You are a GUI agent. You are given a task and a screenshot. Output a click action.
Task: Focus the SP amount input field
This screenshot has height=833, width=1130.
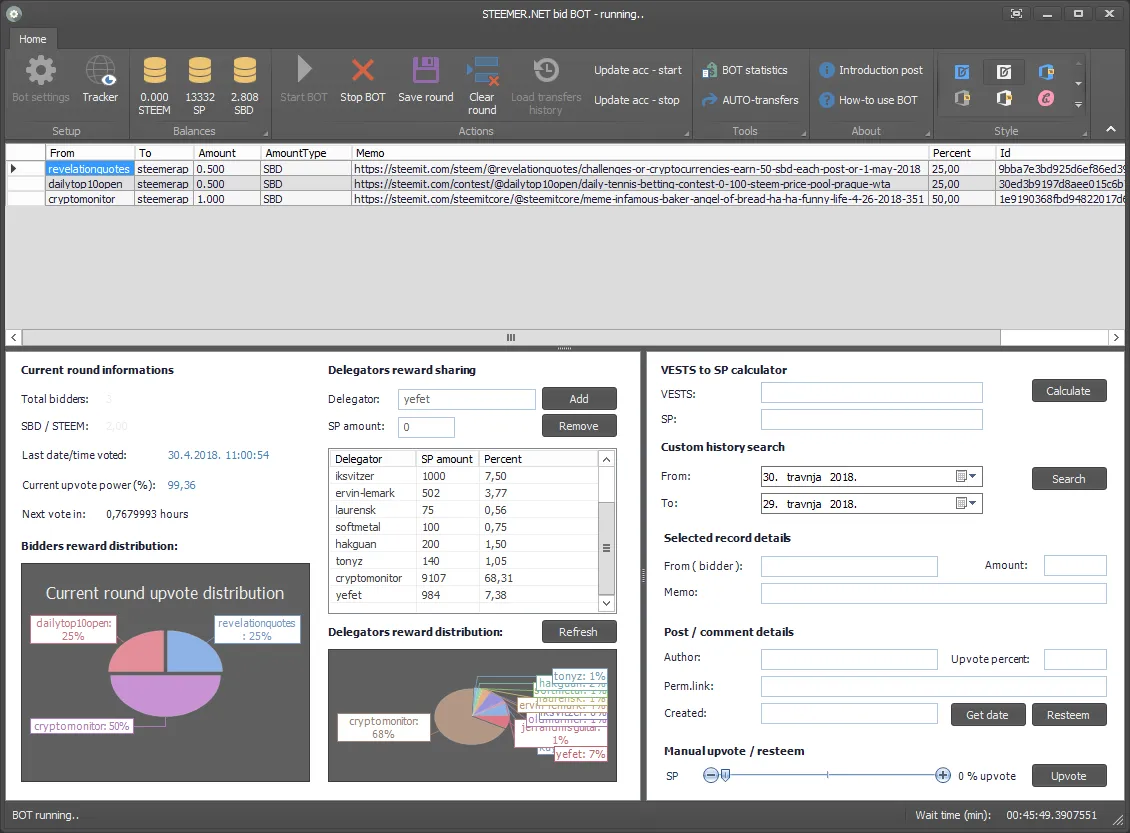pos(426,427)
